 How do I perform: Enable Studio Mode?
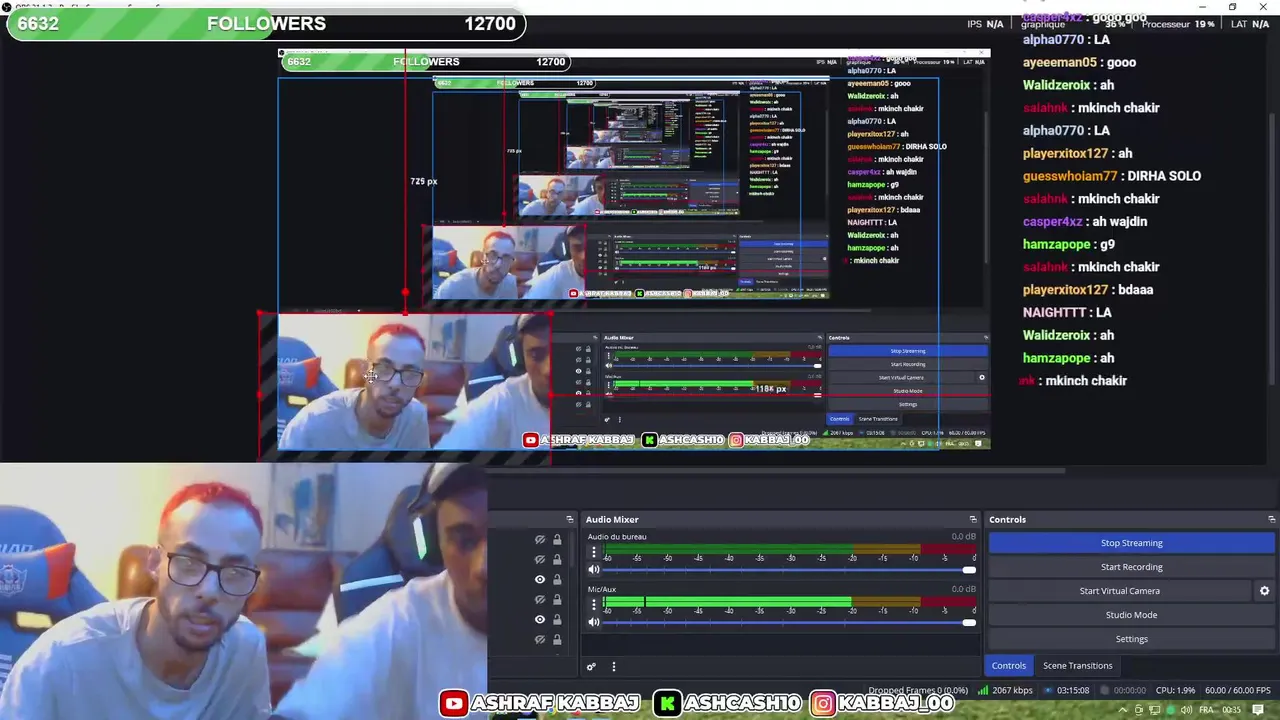[1131, 615]
